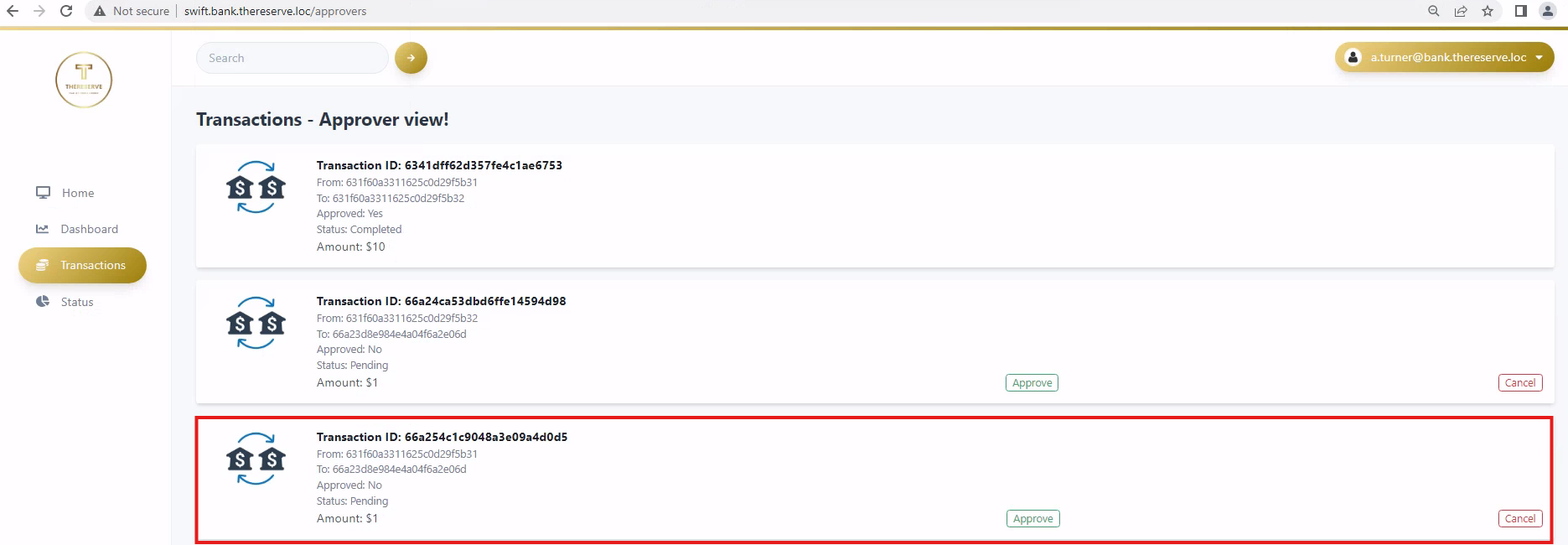Click the share page icon in address bar
The width and height of the screenshot is (1568, 545).
1461,11
